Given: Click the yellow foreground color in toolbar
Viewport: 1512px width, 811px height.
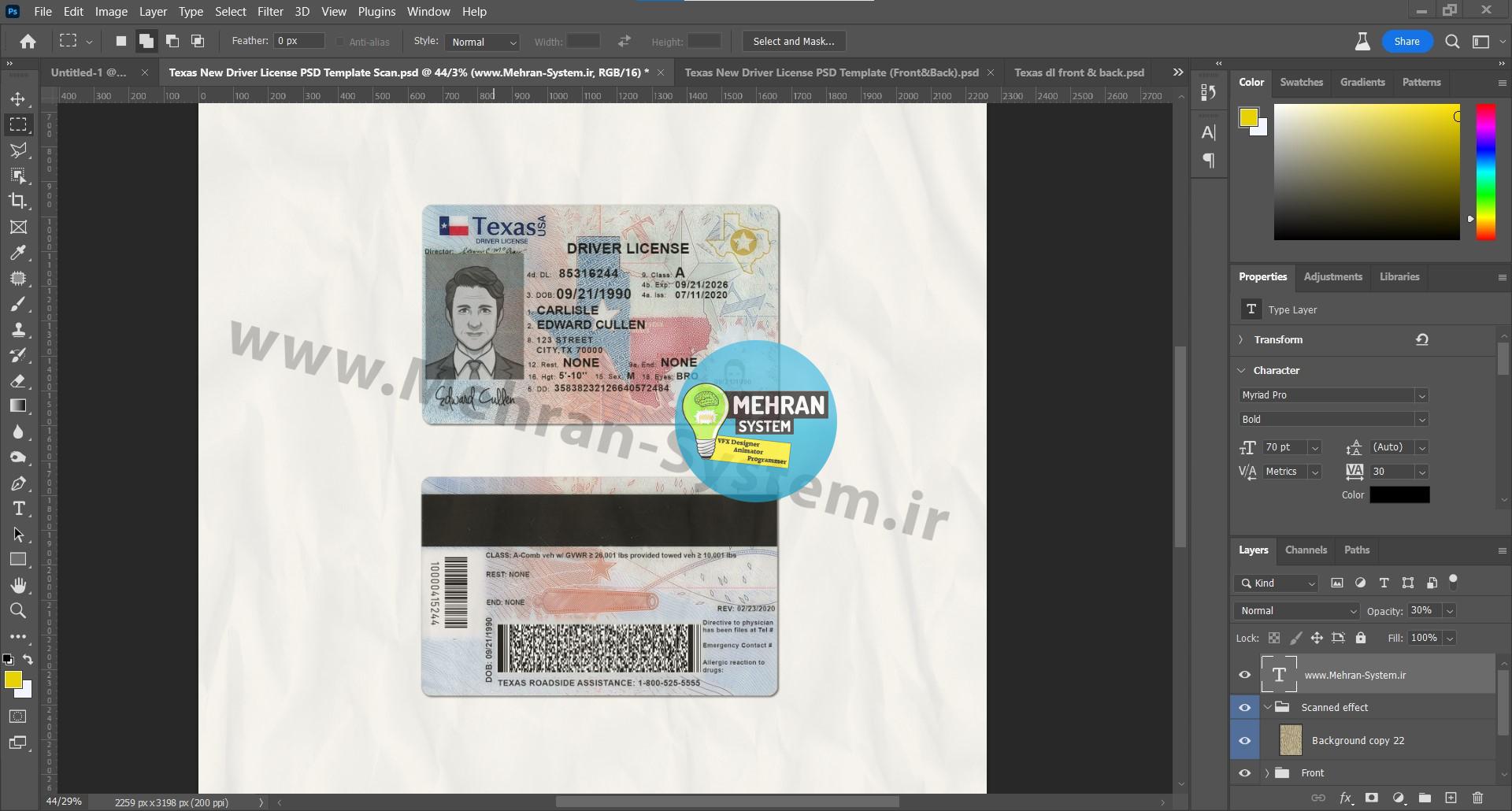Looking at the screenshot, I should pos(13,680).
